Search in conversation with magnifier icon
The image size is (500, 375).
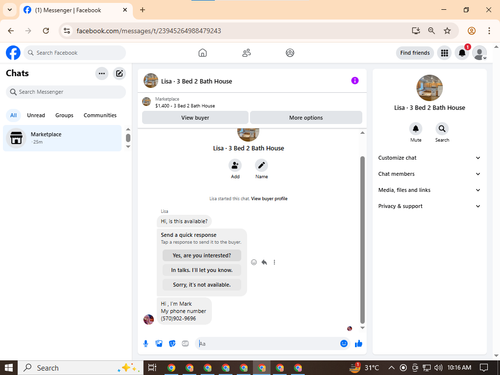click(442, 129)
